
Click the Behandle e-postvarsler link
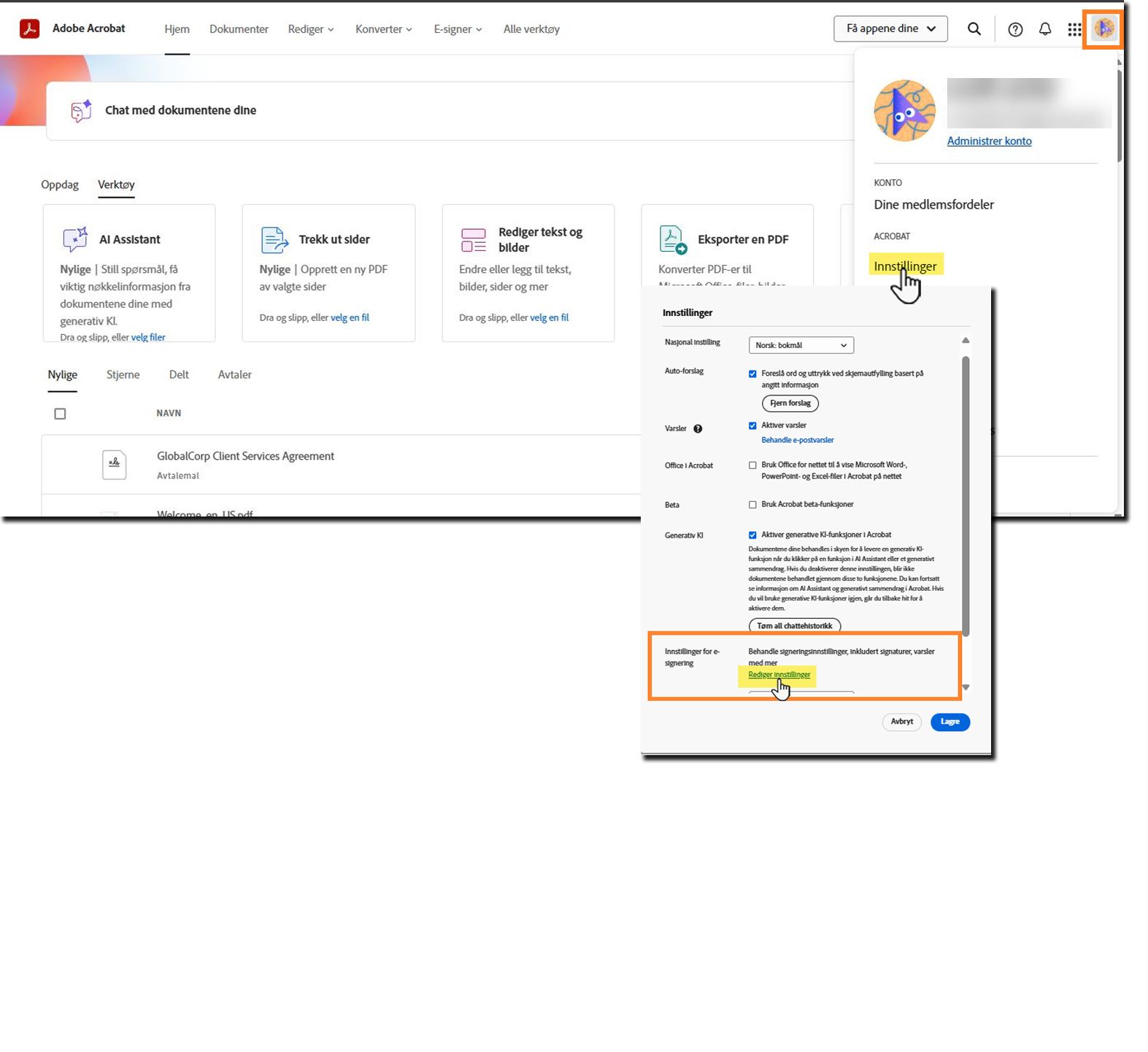point(797,440)
